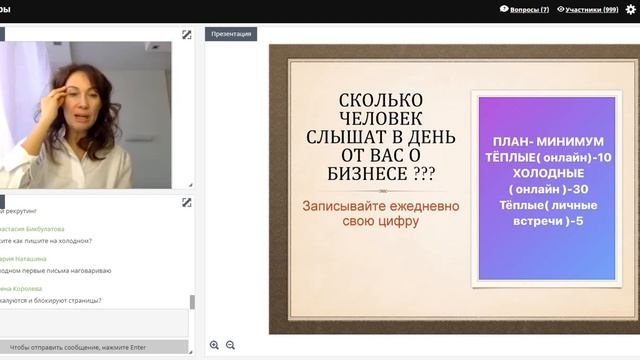Open the Участники (999) list

591,9
